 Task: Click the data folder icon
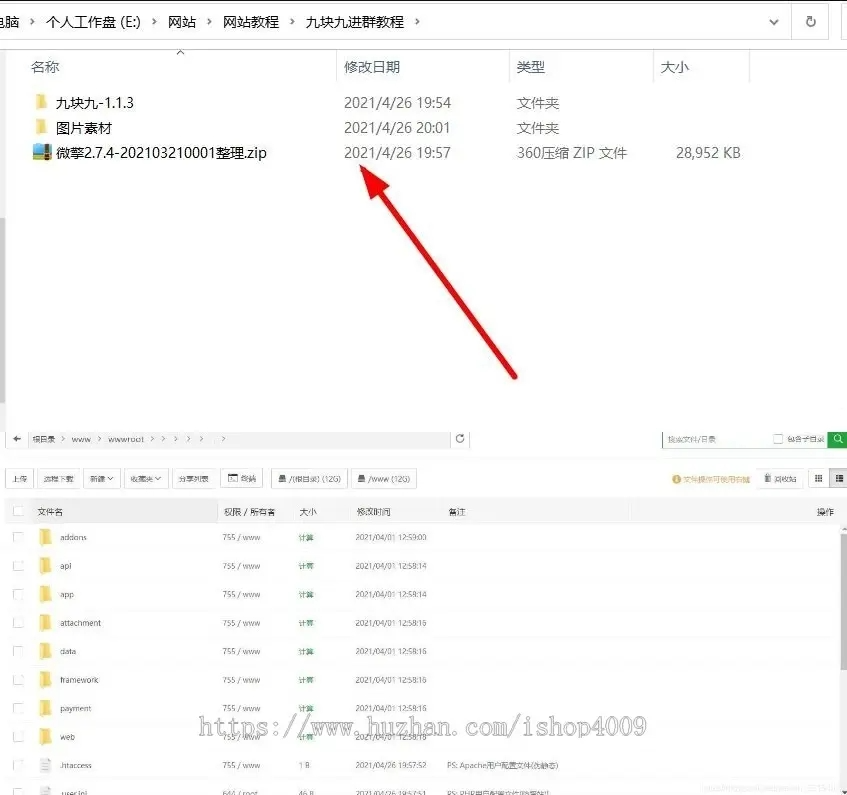[x=45, y=651]
